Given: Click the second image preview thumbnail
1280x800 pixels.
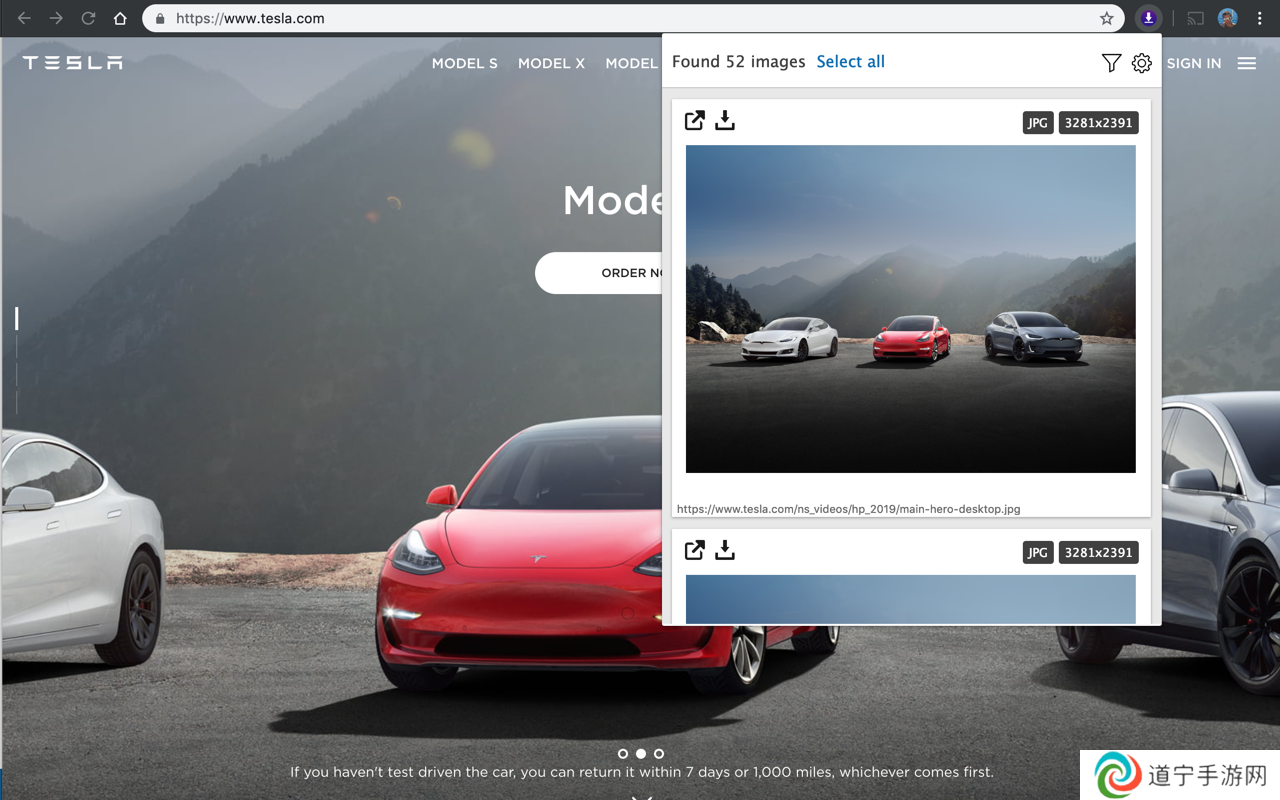Looking at the screenshot, I should point(911,599).
